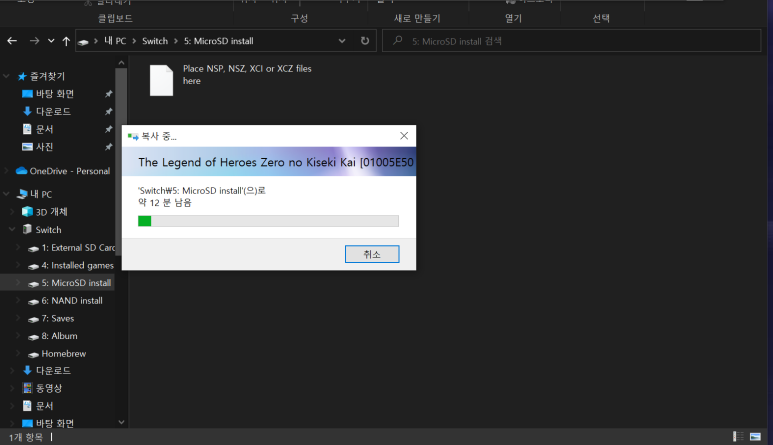This screenshot has height=445, width=773.
Task: Open the recent locations dropdown arrow
Action: pos(51,41)
